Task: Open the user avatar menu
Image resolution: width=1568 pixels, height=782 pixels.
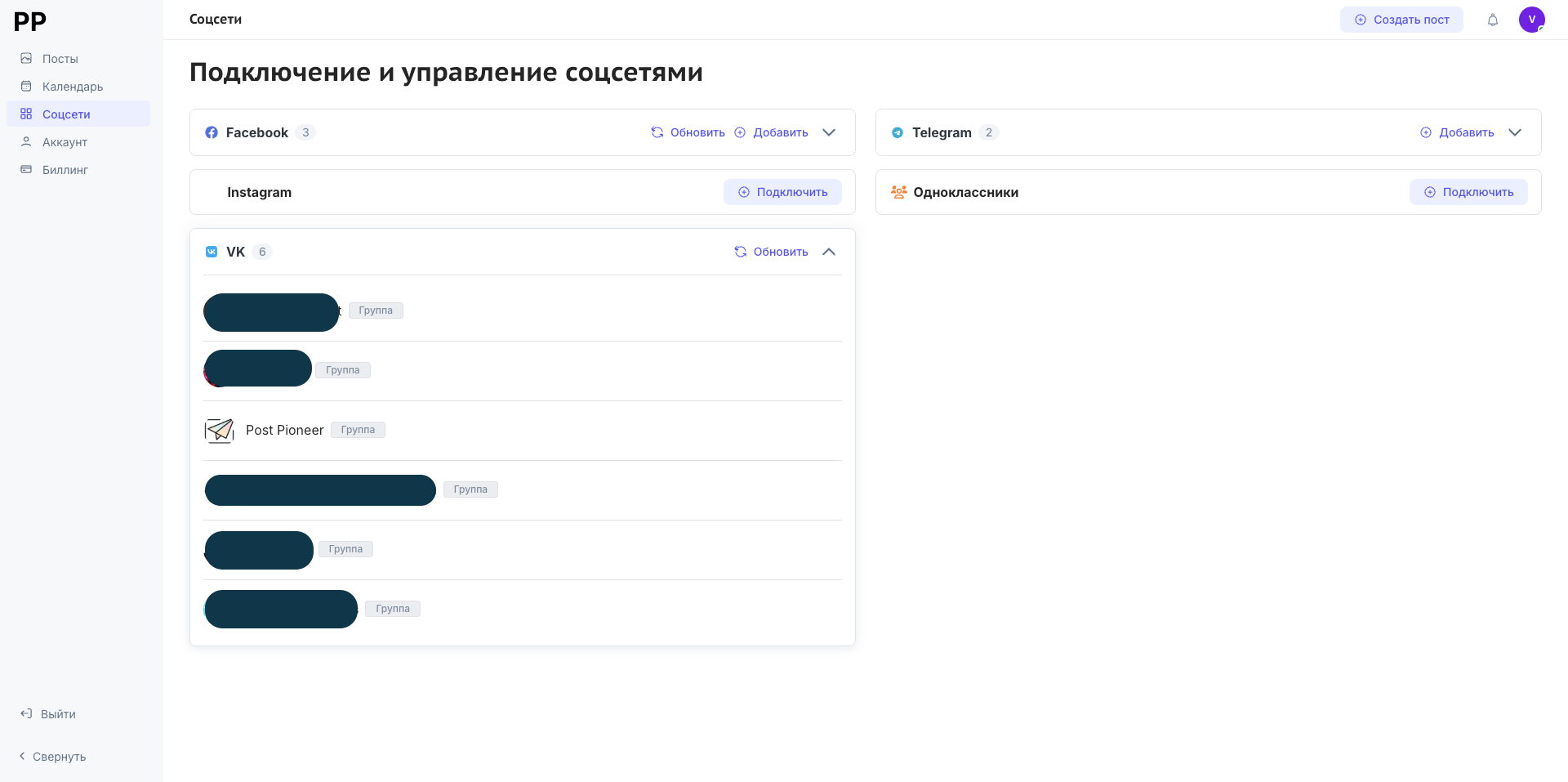Action: point(1531,20)
